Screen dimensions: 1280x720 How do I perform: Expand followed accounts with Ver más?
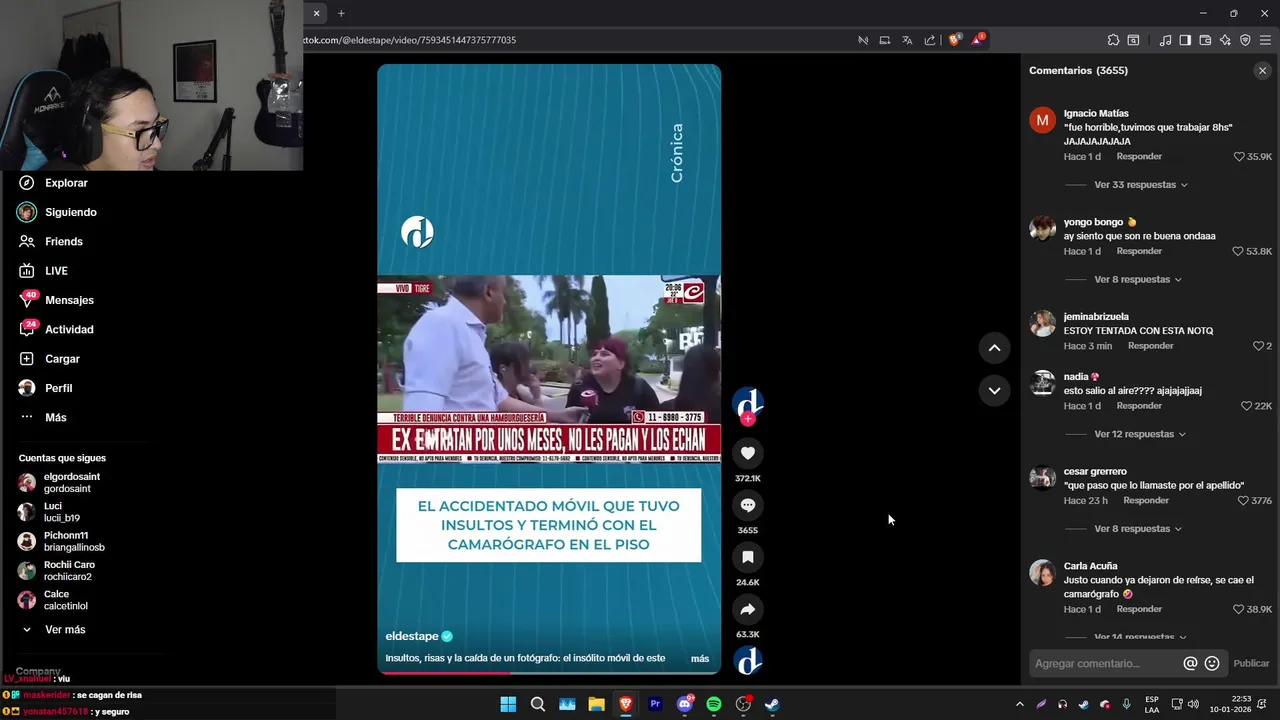pos(65,630)
